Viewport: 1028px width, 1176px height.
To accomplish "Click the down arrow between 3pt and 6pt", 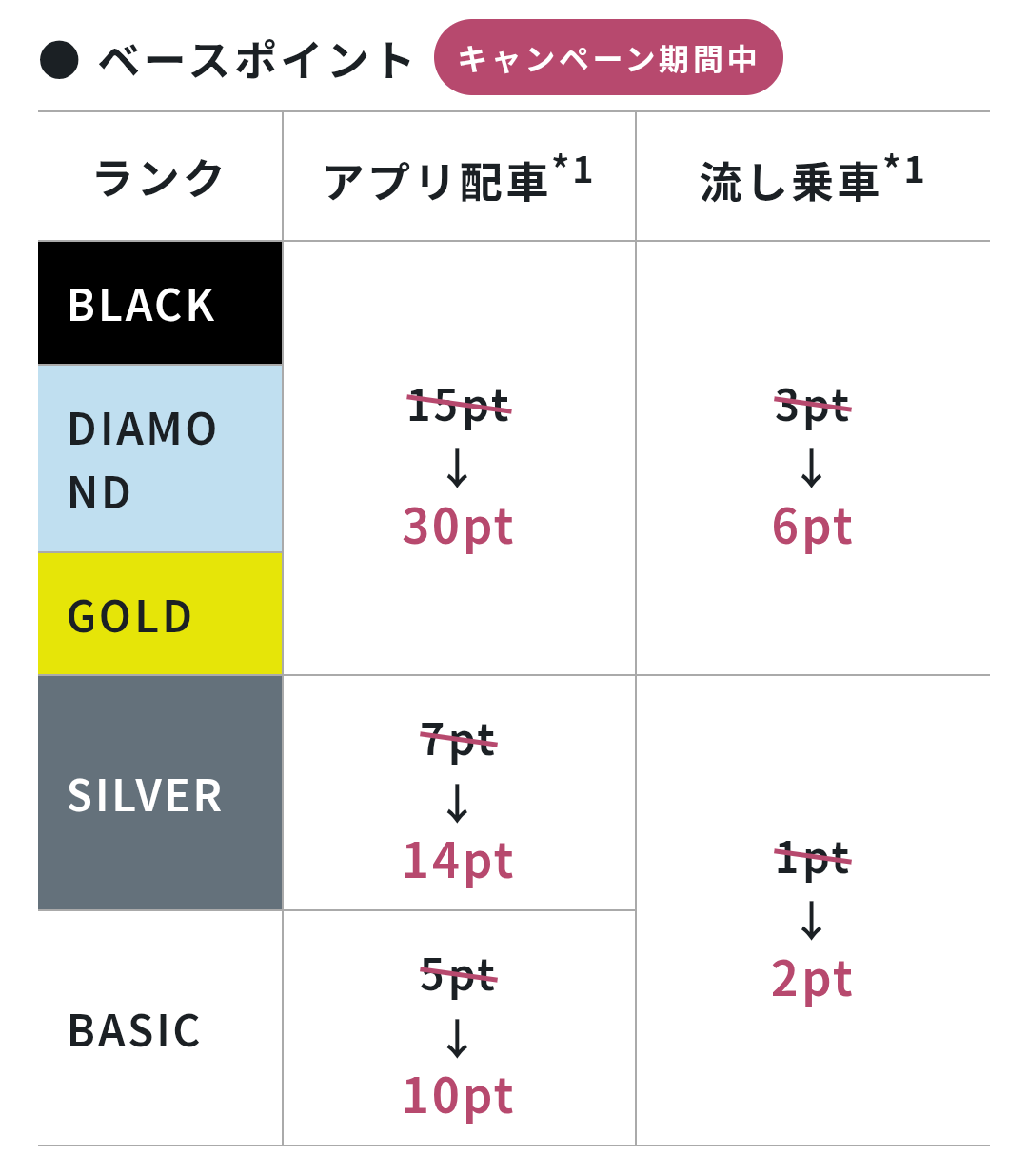I will point(812,467).
